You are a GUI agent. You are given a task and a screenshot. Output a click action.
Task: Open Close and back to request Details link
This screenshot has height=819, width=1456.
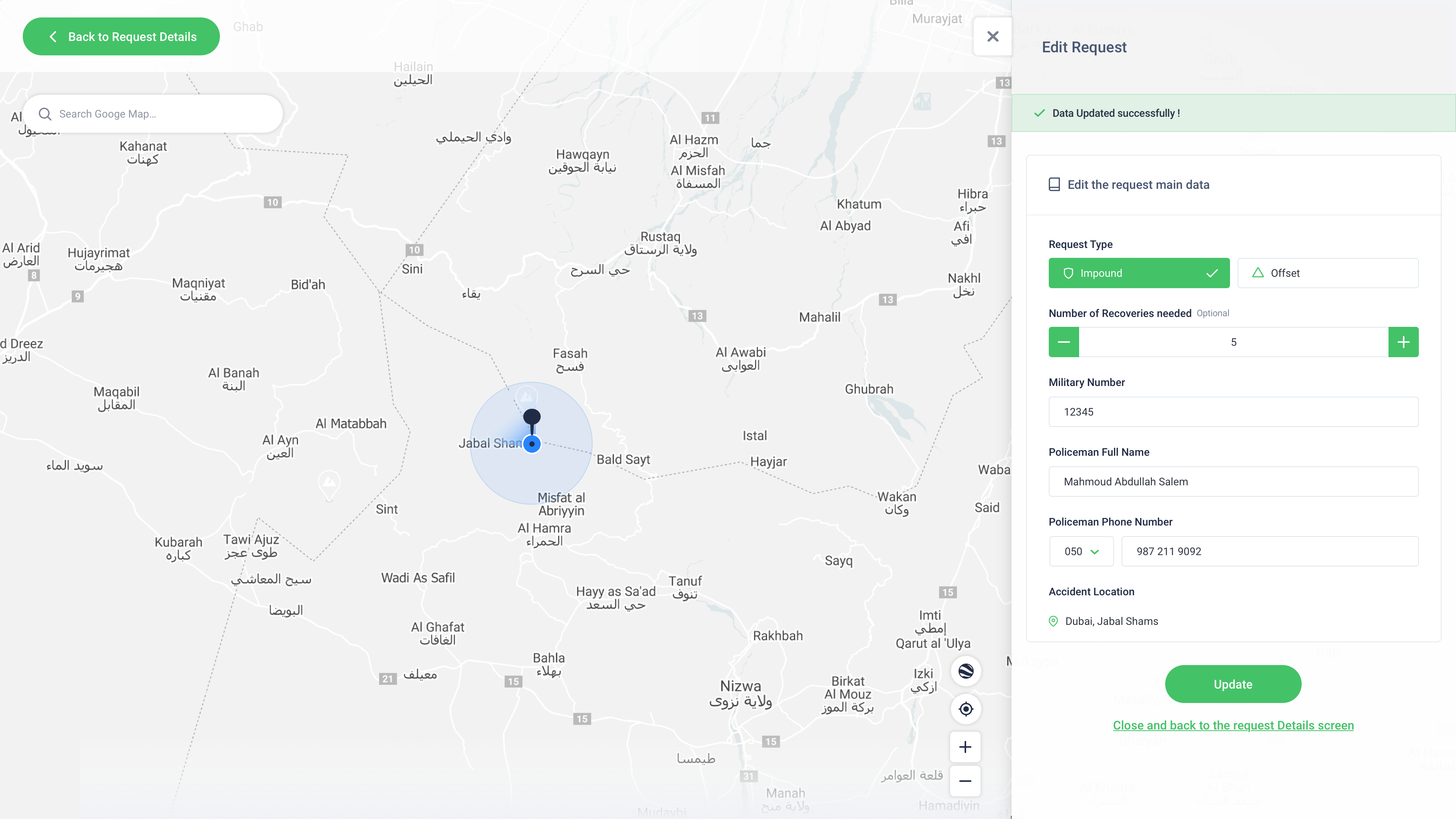[1233, 726]
